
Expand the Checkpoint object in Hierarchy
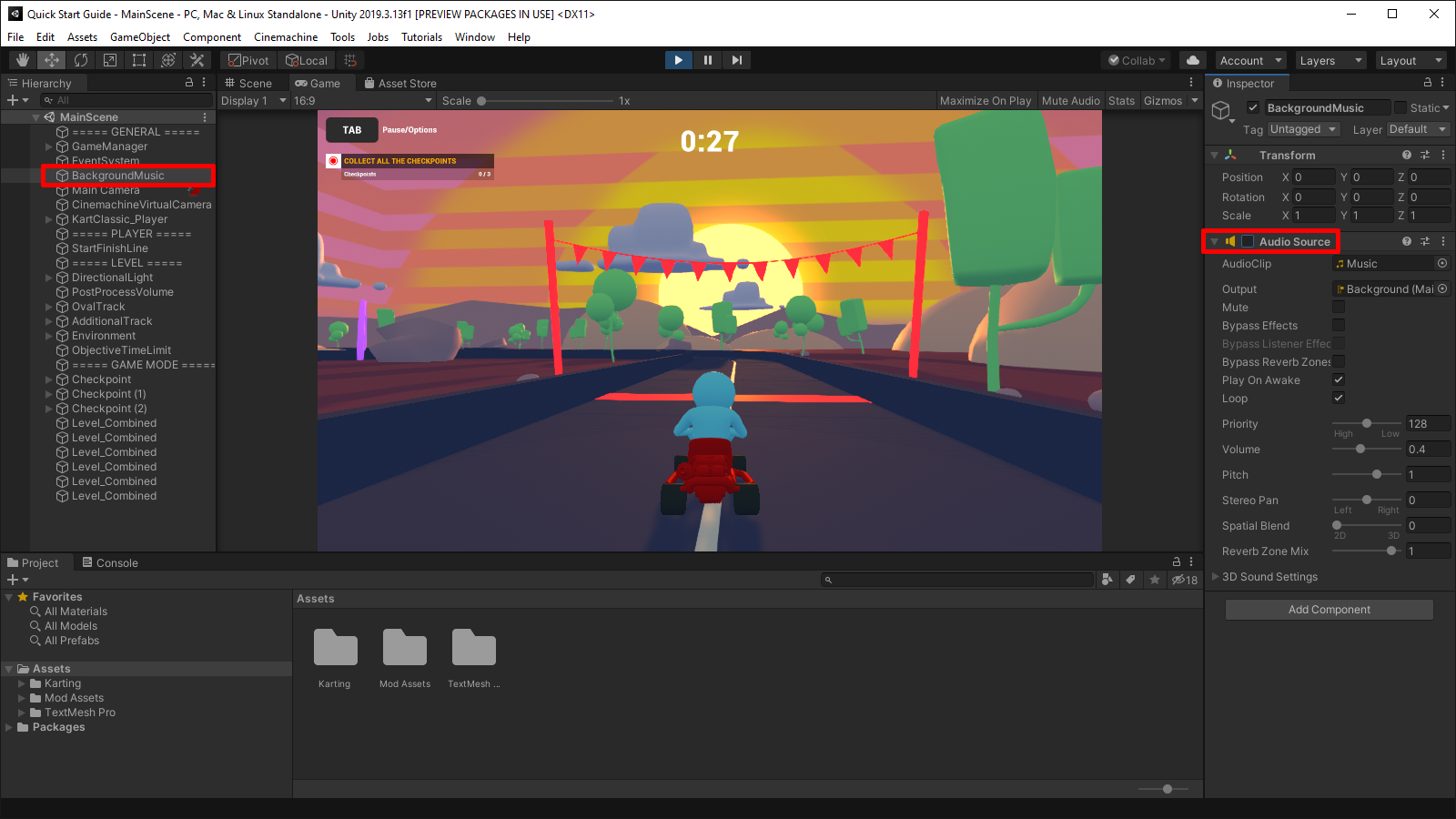pyautogui.click(x=48, y=379)
